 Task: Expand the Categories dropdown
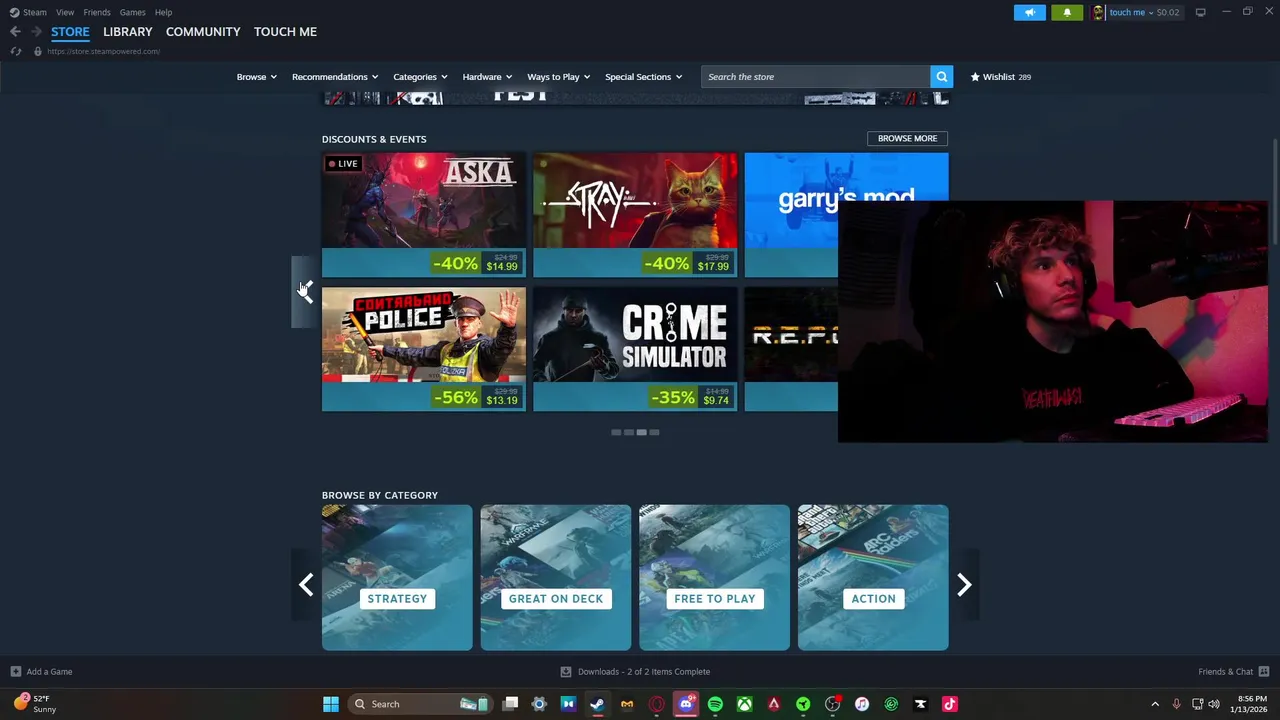click(420, 77)
